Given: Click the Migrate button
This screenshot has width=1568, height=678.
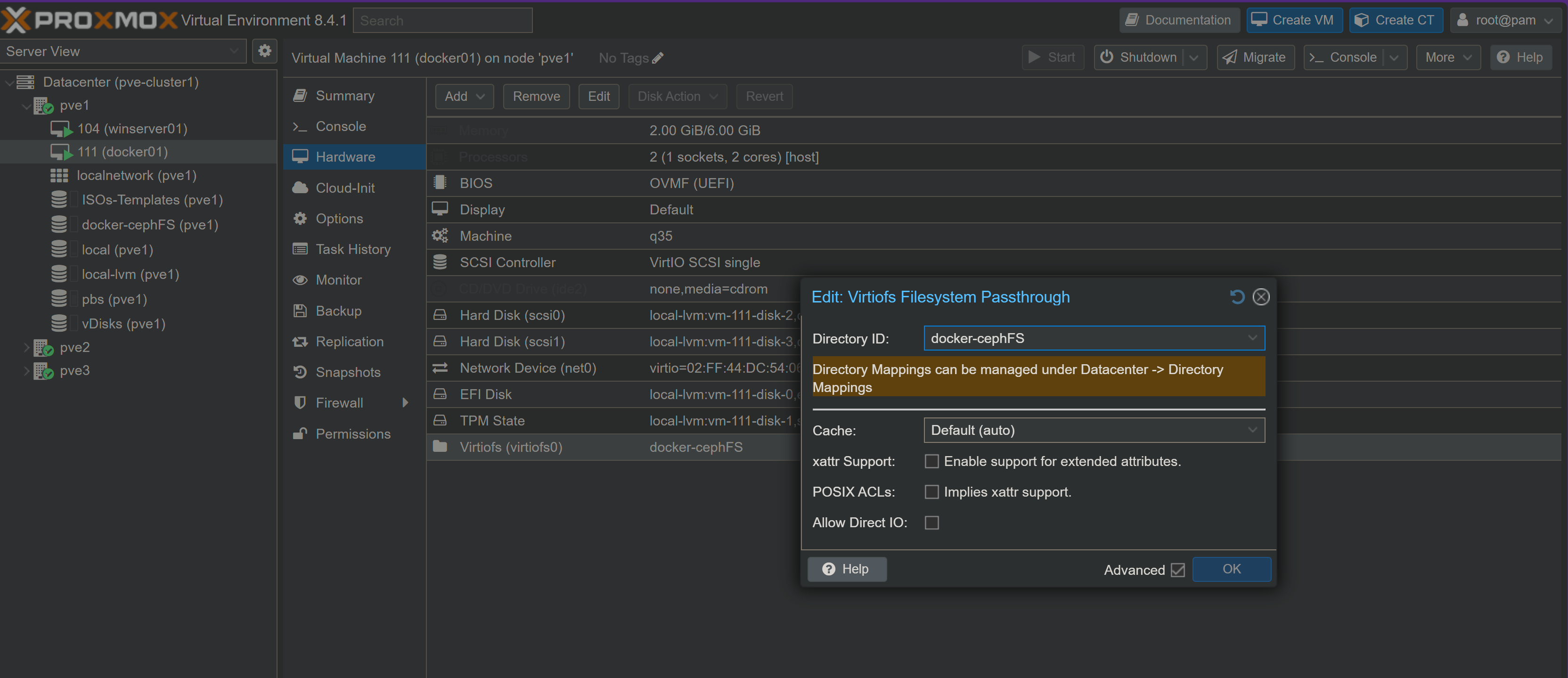Looking at the screenshot, I should coord(1255,57).
